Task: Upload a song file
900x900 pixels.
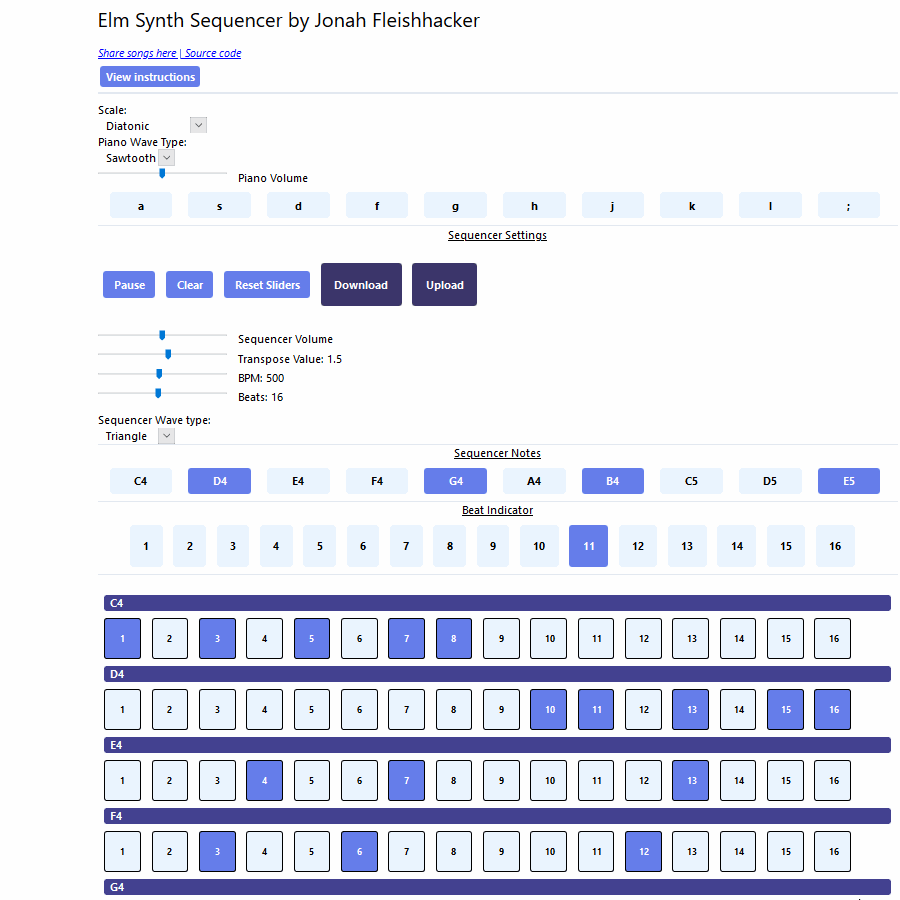Action: click(444, 285)
